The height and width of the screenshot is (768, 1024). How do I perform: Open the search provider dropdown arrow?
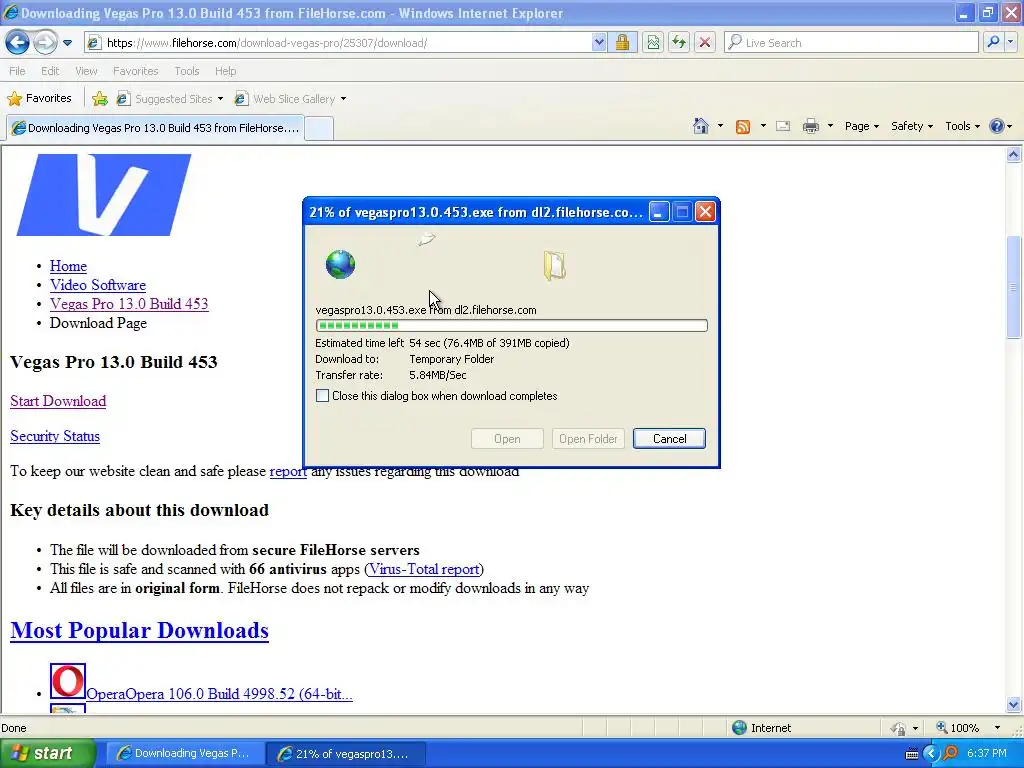coord(1010,42)
